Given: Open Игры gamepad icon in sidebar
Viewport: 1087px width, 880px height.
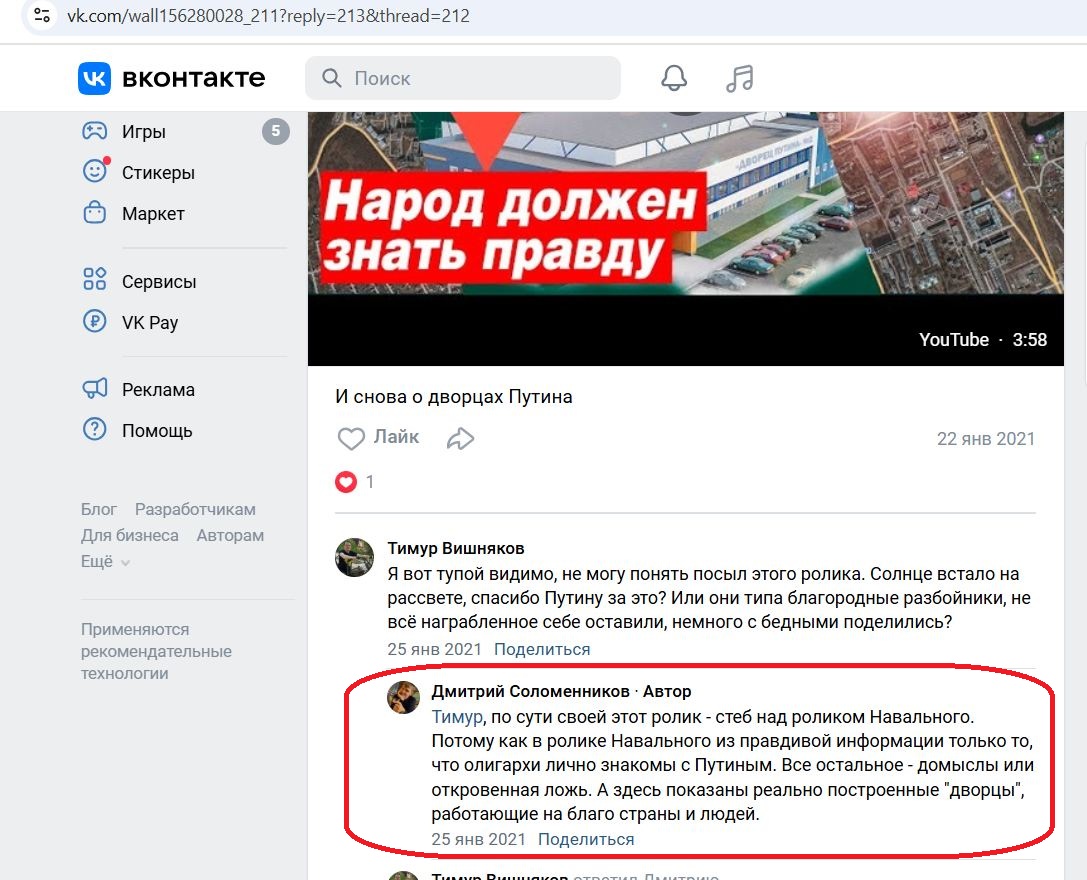Looking at the screenshot, I should pyautogui.click(x=95, y=130).
